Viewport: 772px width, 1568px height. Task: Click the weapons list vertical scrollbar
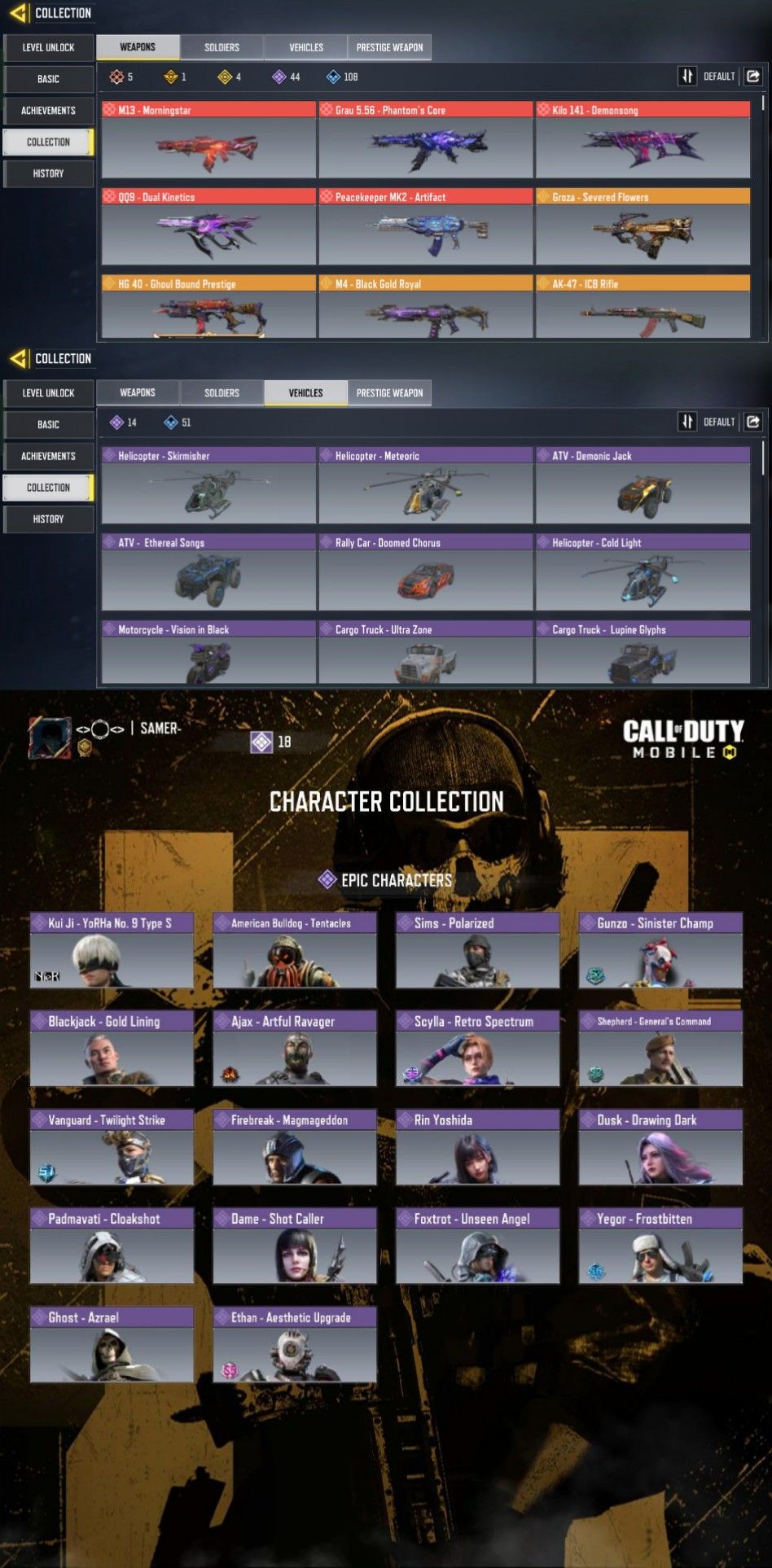pyautogui.click(x=763, y=103)
